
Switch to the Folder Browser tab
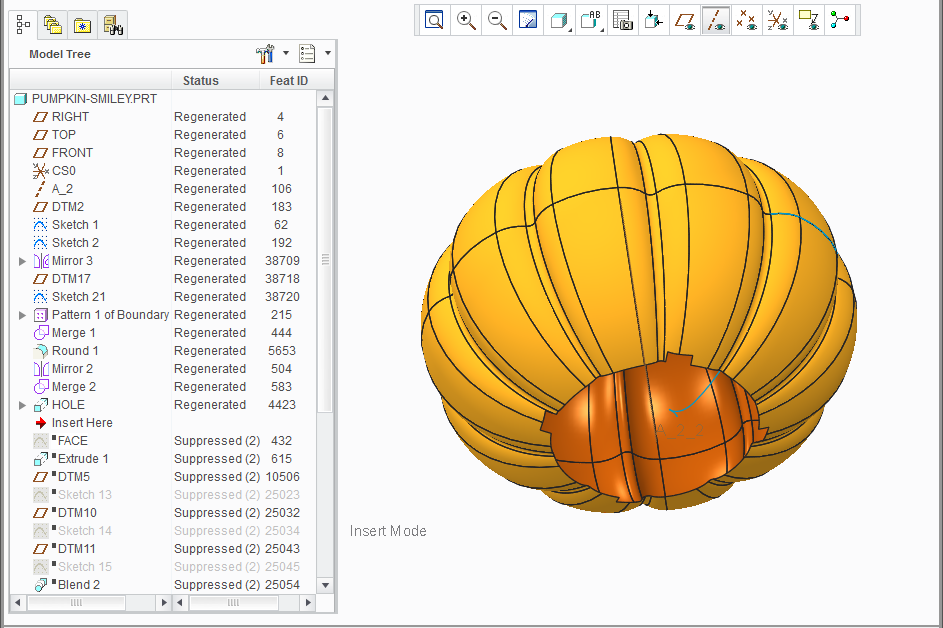[x=53, y=25]
